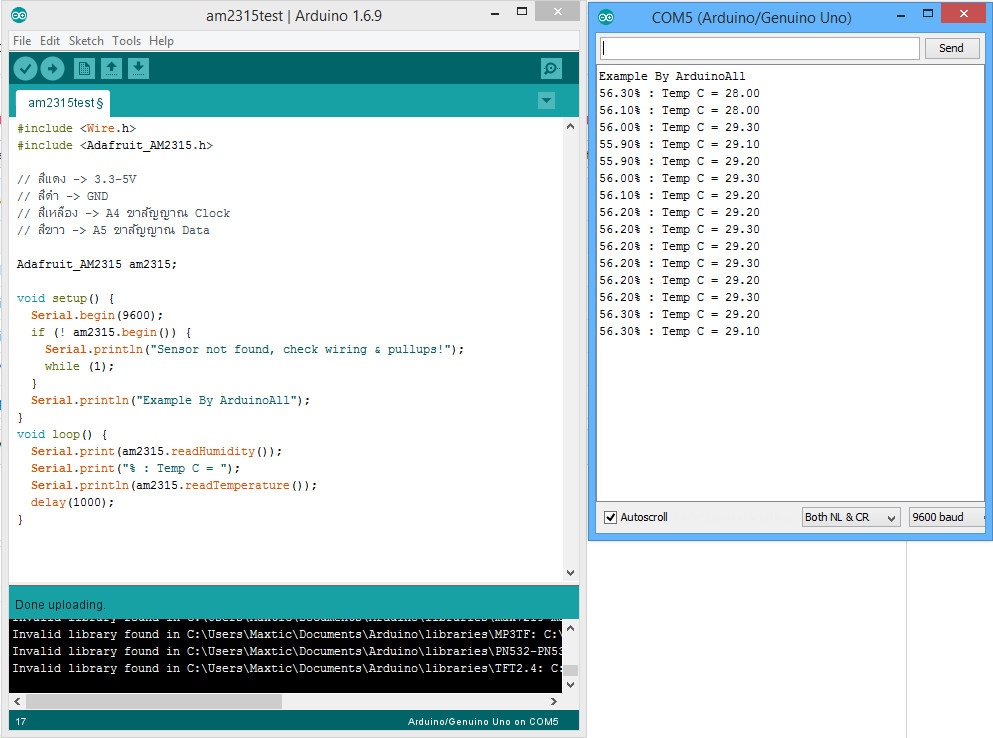Click the "delay(1000);" line
The image size is (993, 738).
[73, 502]
